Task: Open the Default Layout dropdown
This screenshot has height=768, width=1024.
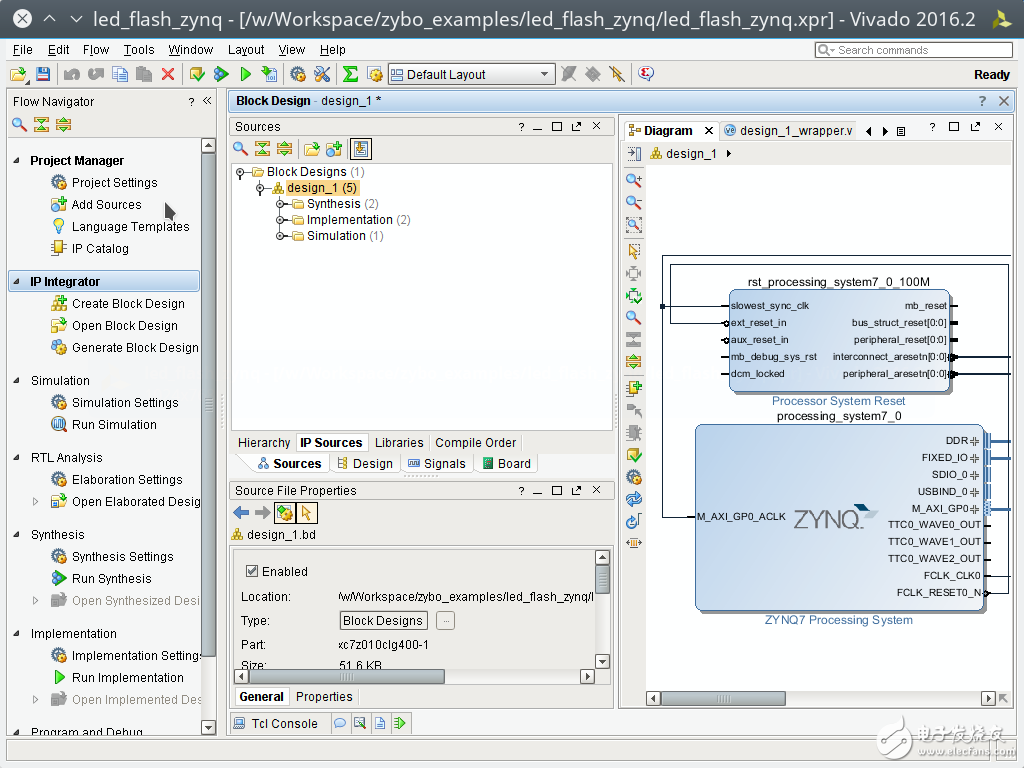Action: (471, 74)
